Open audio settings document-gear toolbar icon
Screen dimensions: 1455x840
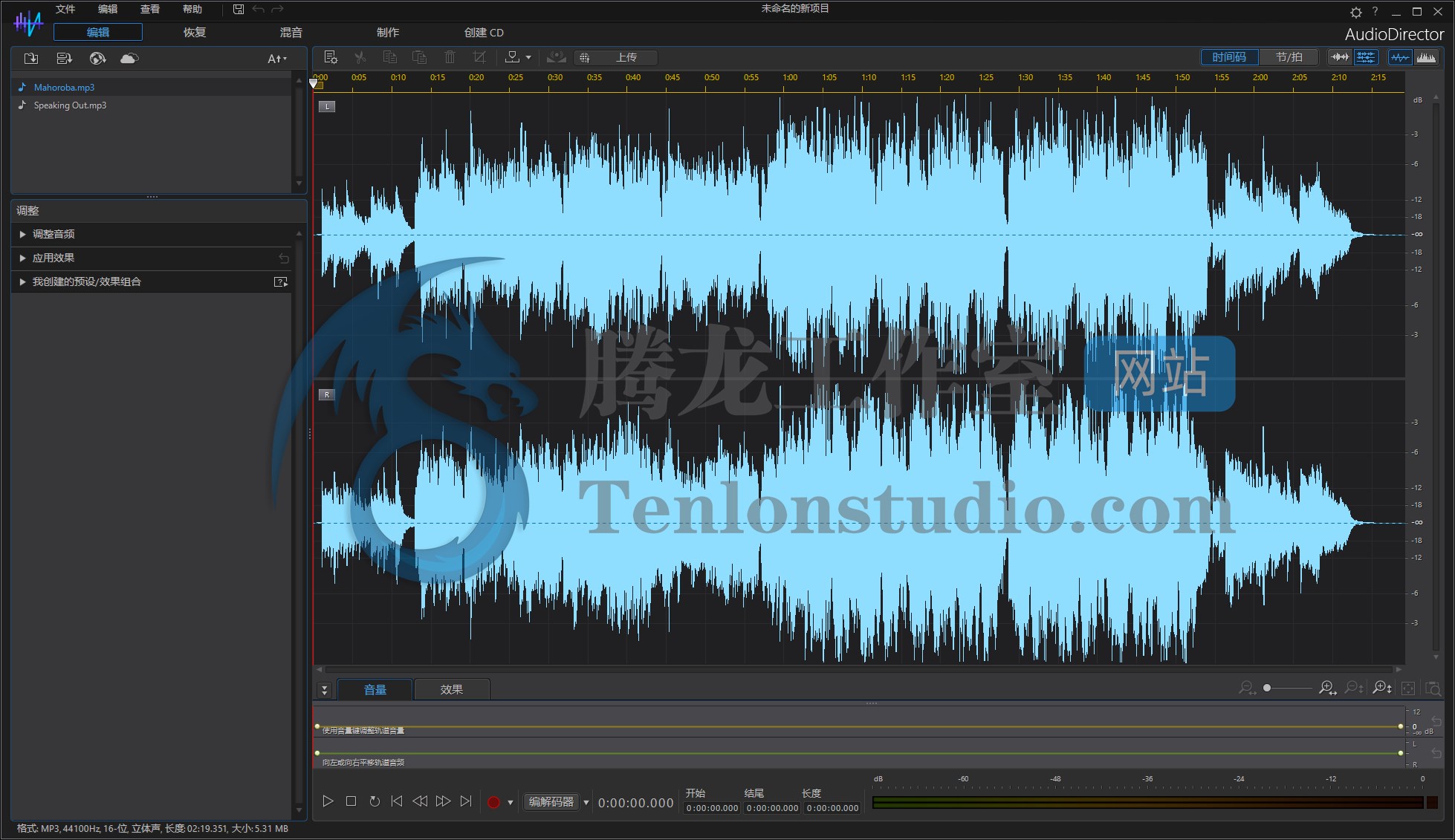[331, 57]
